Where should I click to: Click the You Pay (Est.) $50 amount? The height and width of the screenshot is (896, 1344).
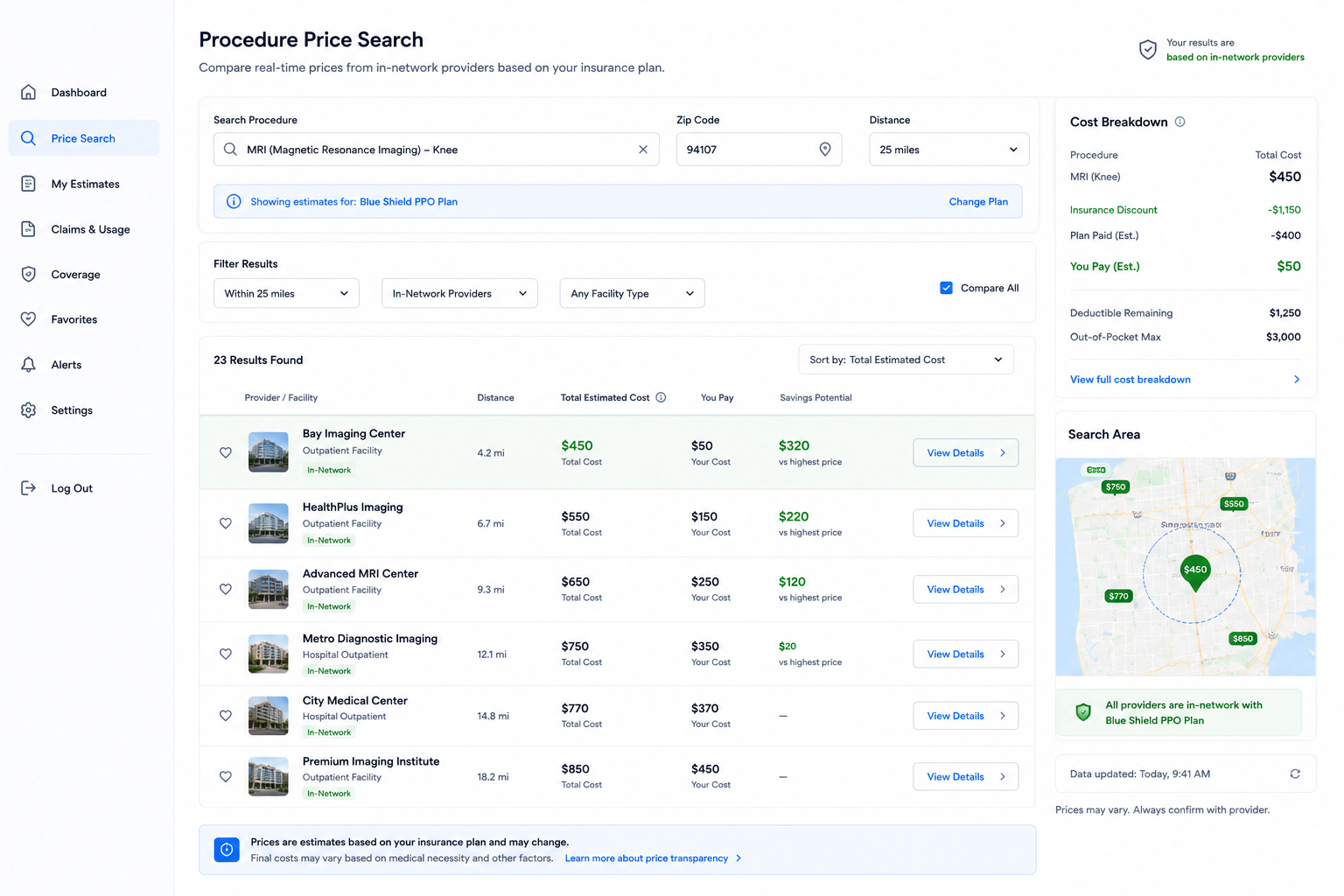[1288, 266]
